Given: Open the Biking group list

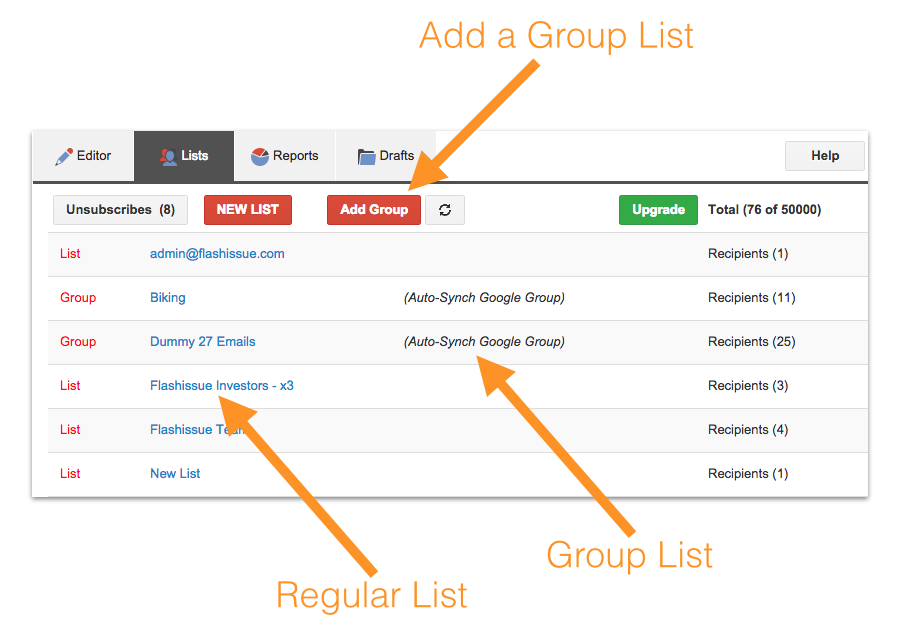Looking at the screenshot, I should click(x=167, y=298).
